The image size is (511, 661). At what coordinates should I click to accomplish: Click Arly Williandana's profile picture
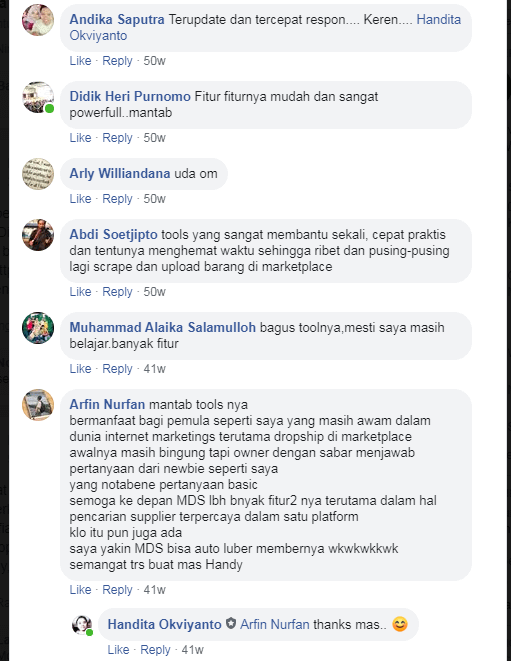(38, 174)
